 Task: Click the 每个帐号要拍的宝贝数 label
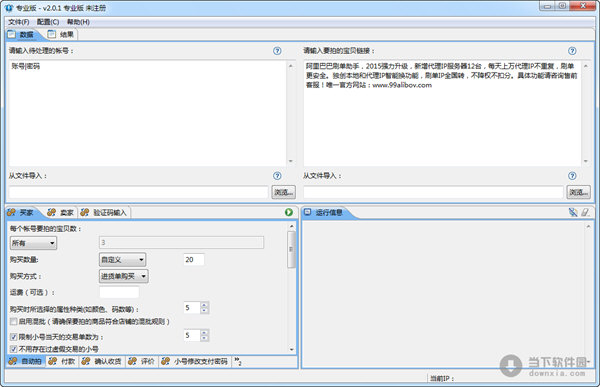pos(45,229)
